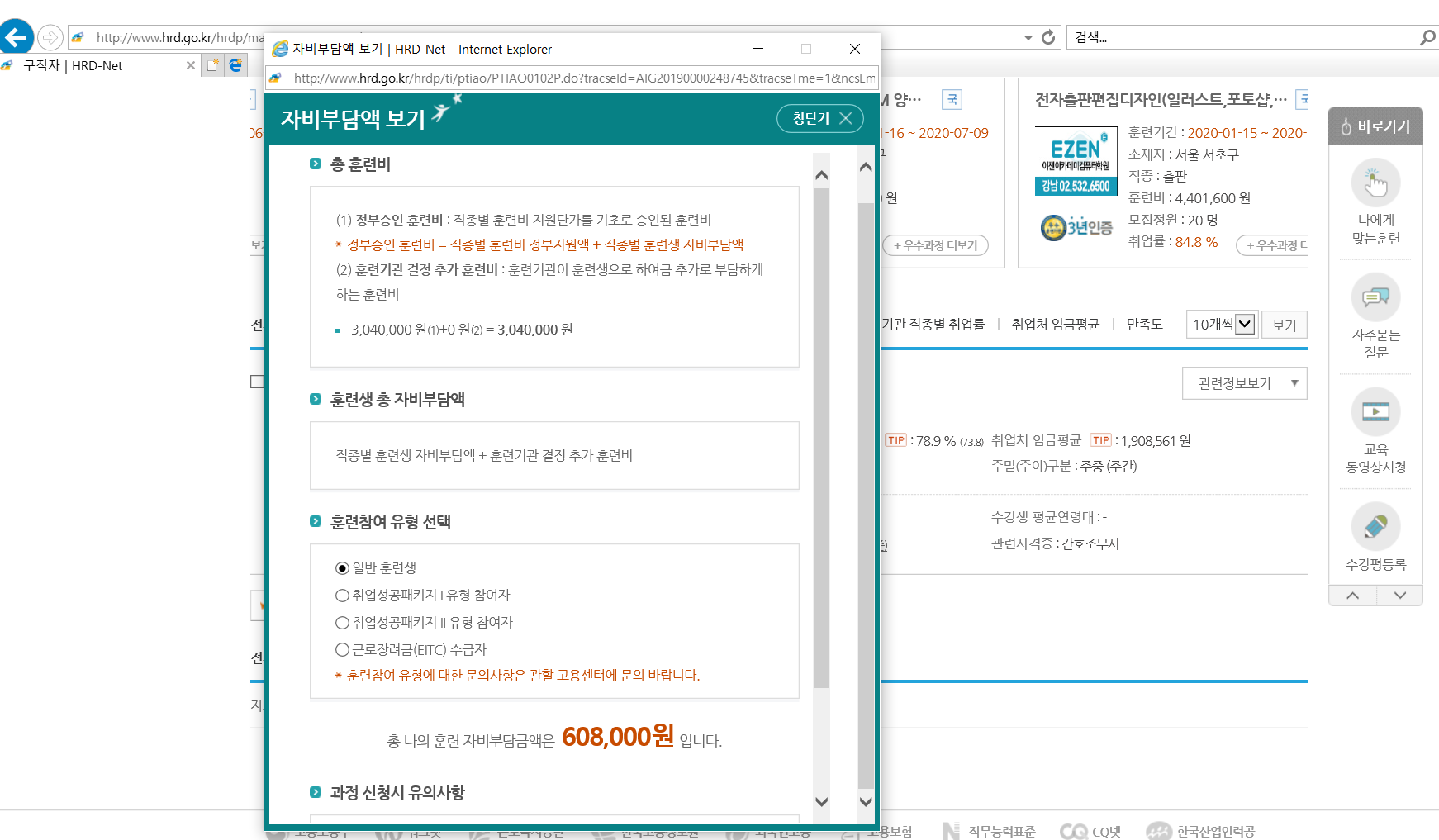
Task: Open the '10개씩' results-per-page dropdown
Action: (x=1222, y=325)
